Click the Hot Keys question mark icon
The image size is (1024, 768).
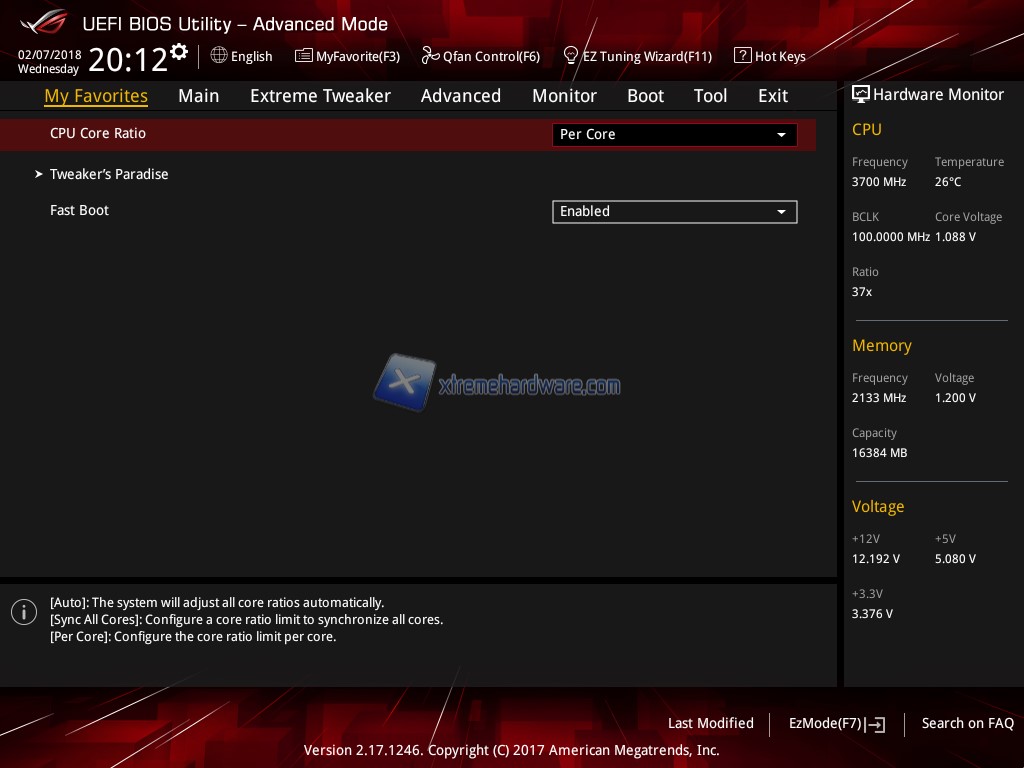pos(742,56)
